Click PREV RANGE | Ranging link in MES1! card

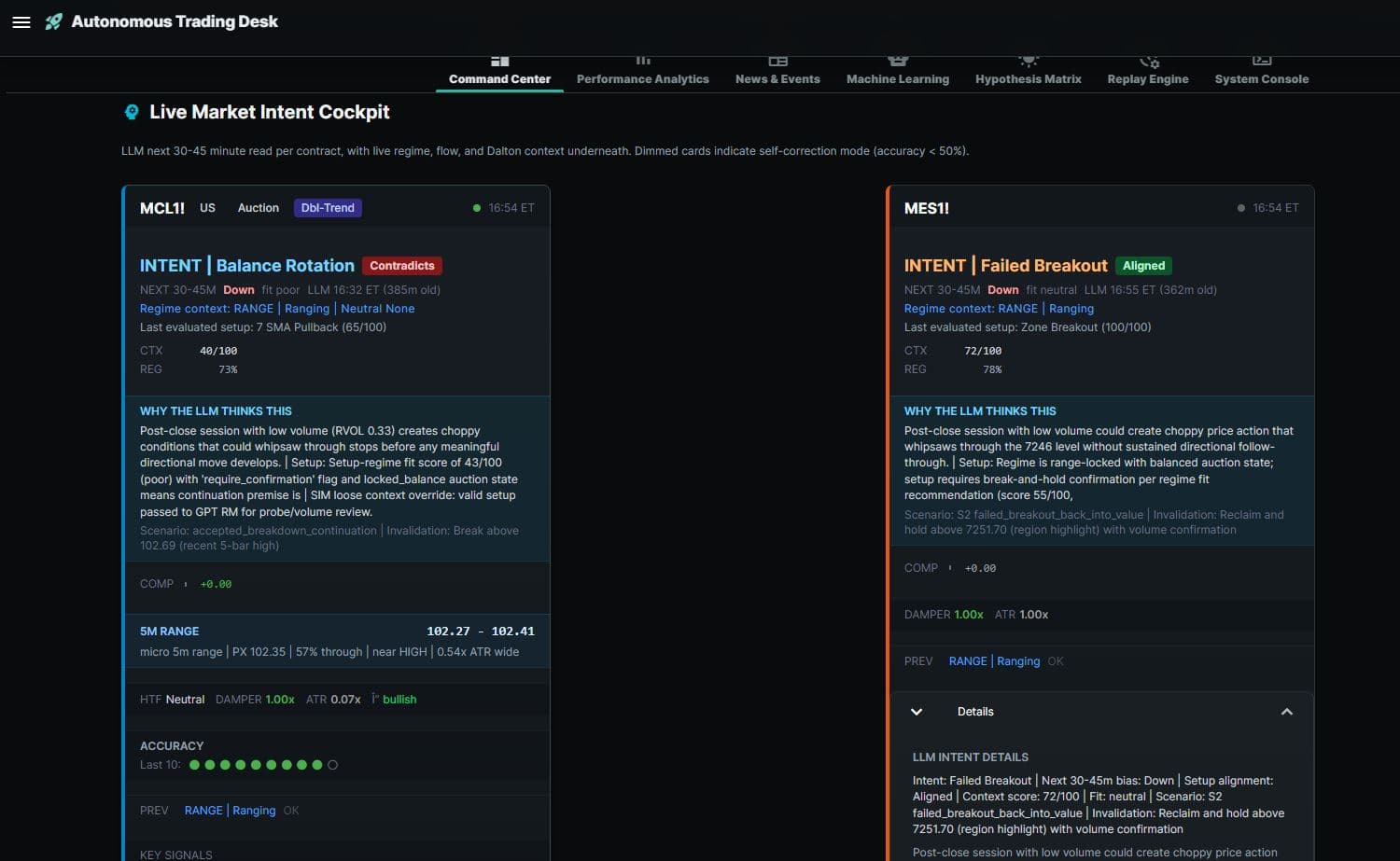[994, 661]
